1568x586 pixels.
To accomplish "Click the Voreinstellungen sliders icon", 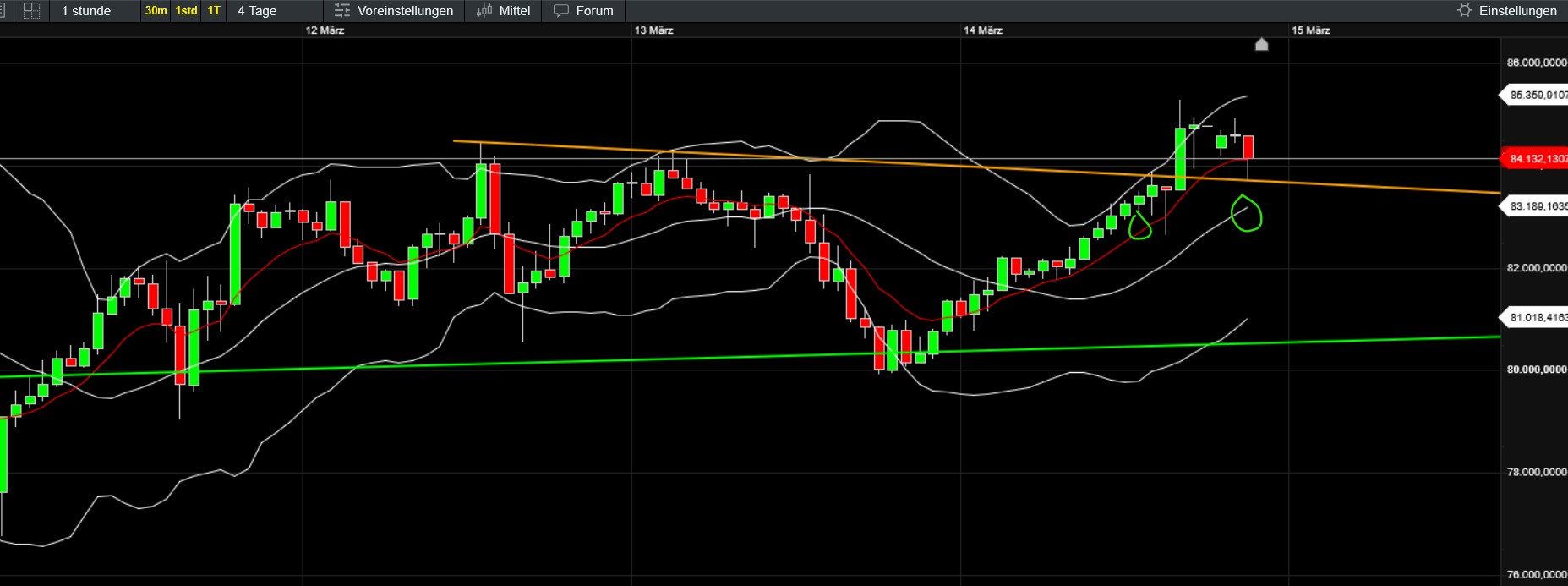I will (x=341, y=11).
